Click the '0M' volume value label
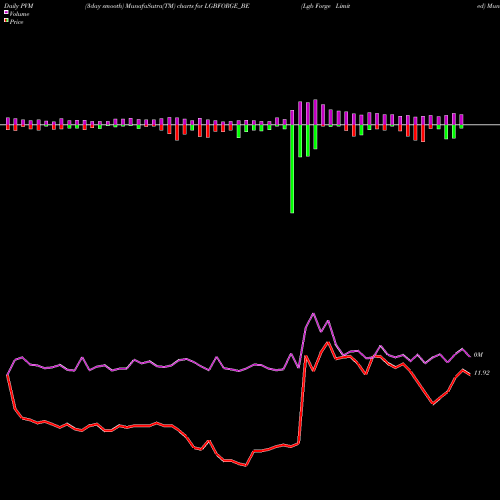The image size is (500, 500). 478,355
